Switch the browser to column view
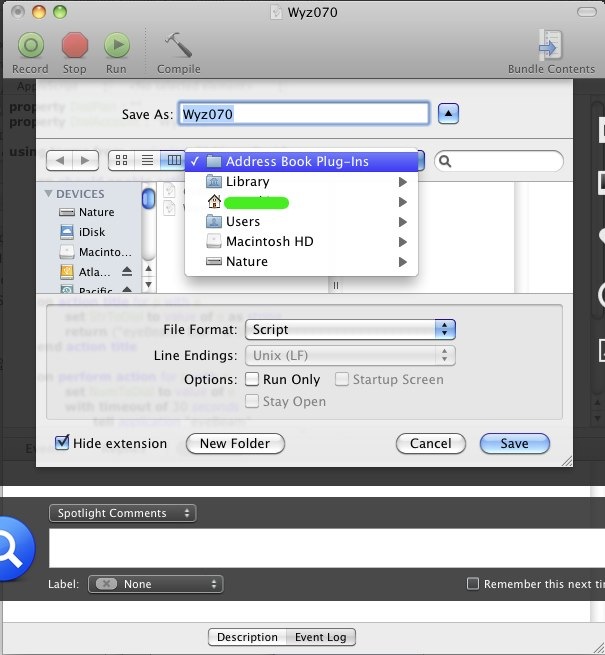The height and width of the screenshot is (655, 605). pyautogui.click(x=173, y=160)
